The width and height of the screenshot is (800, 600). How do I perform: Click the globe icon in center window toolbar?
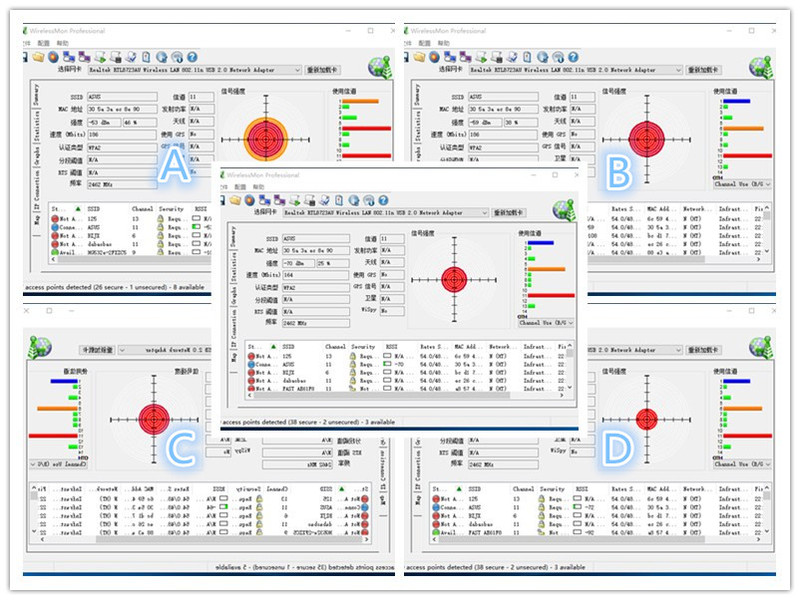(354, 201)
